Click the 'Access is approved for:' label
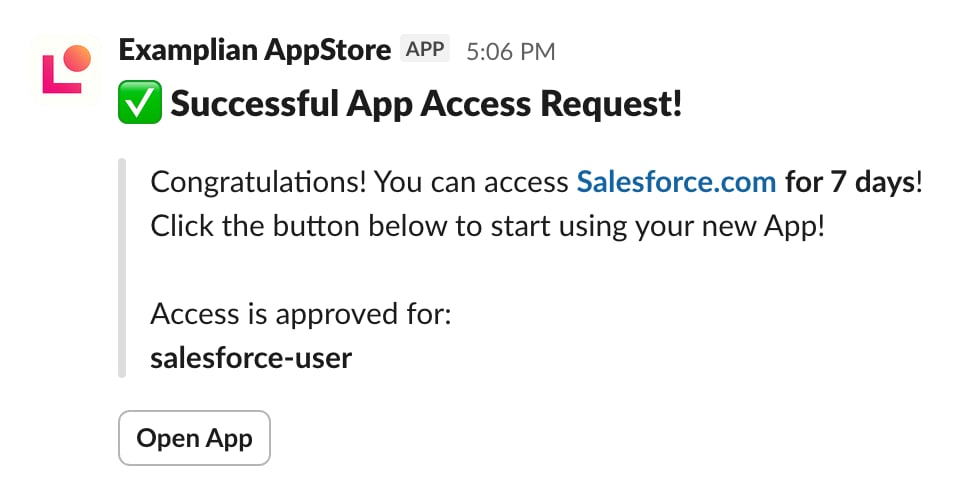This screenshot has height=482, width=976. [x=300, y=314]
